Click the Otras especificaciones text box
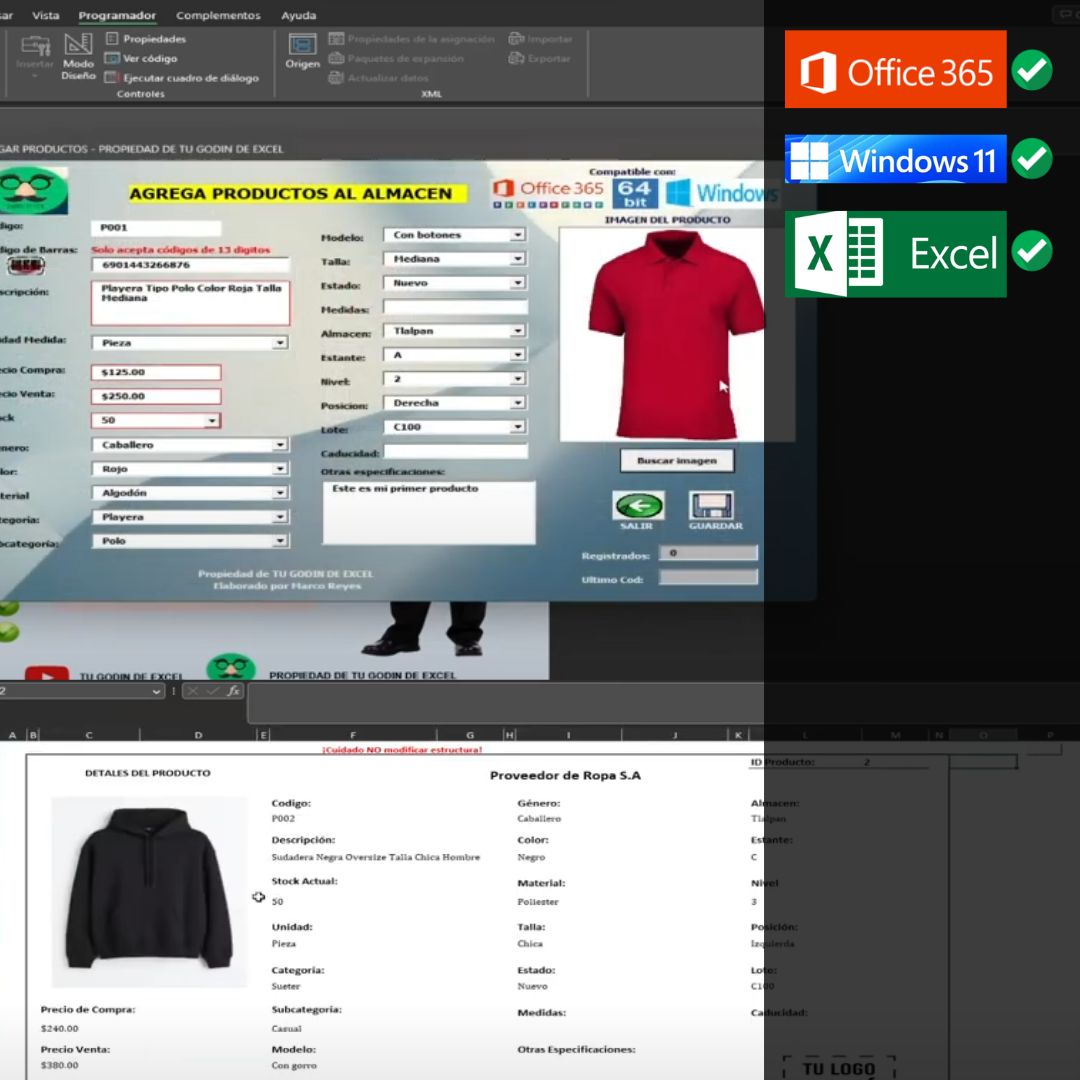 [x=429, y=513]
